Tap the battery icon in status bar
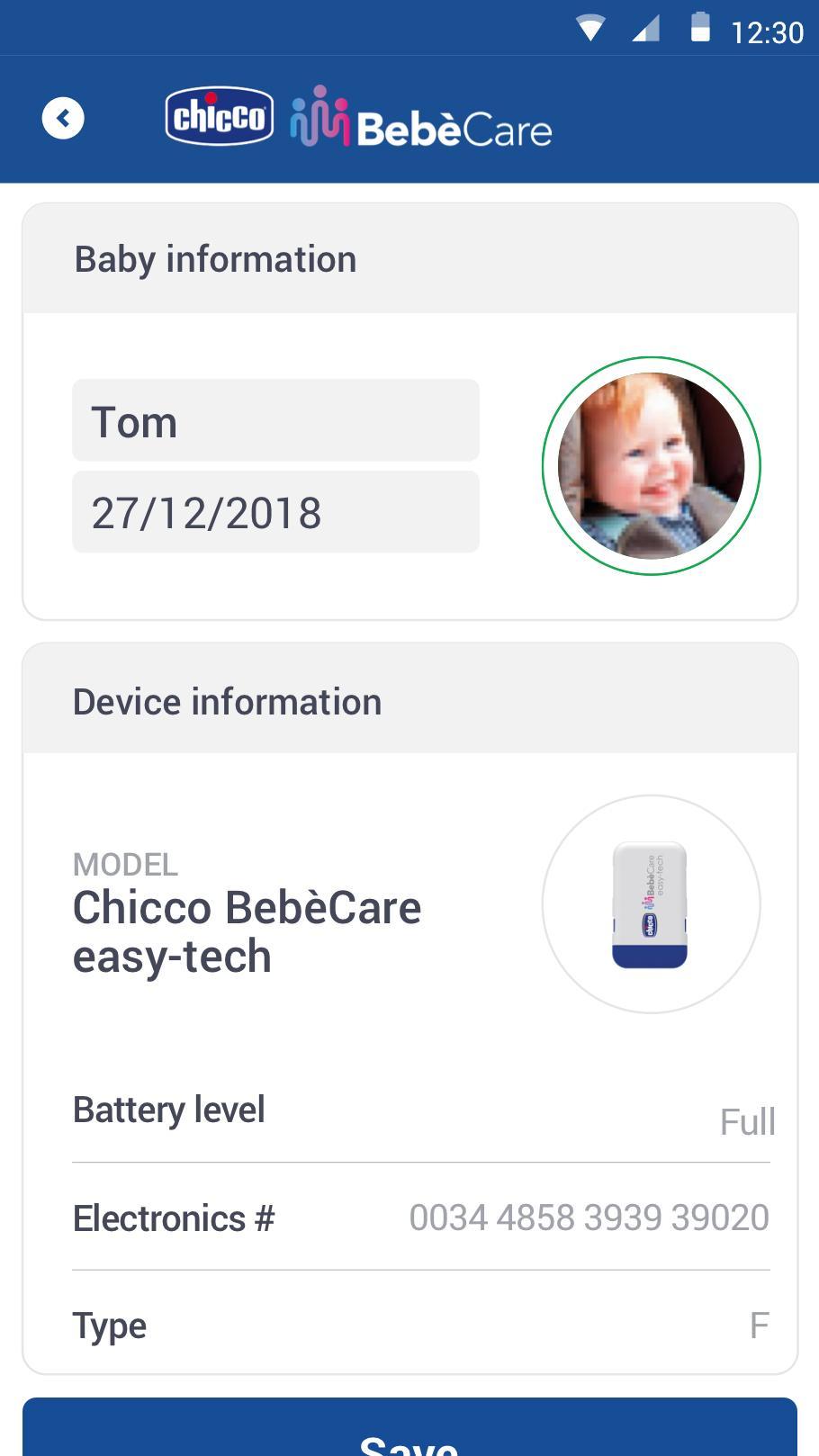 pos(700,28)
